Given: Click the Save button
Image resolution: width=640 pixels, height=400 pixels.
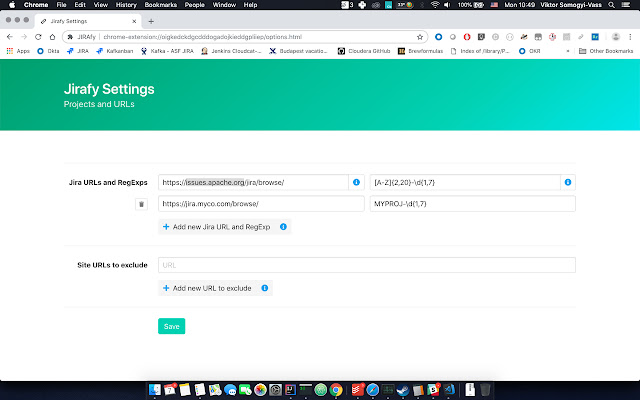Looking at the screenshot, I should pos(171,326).
